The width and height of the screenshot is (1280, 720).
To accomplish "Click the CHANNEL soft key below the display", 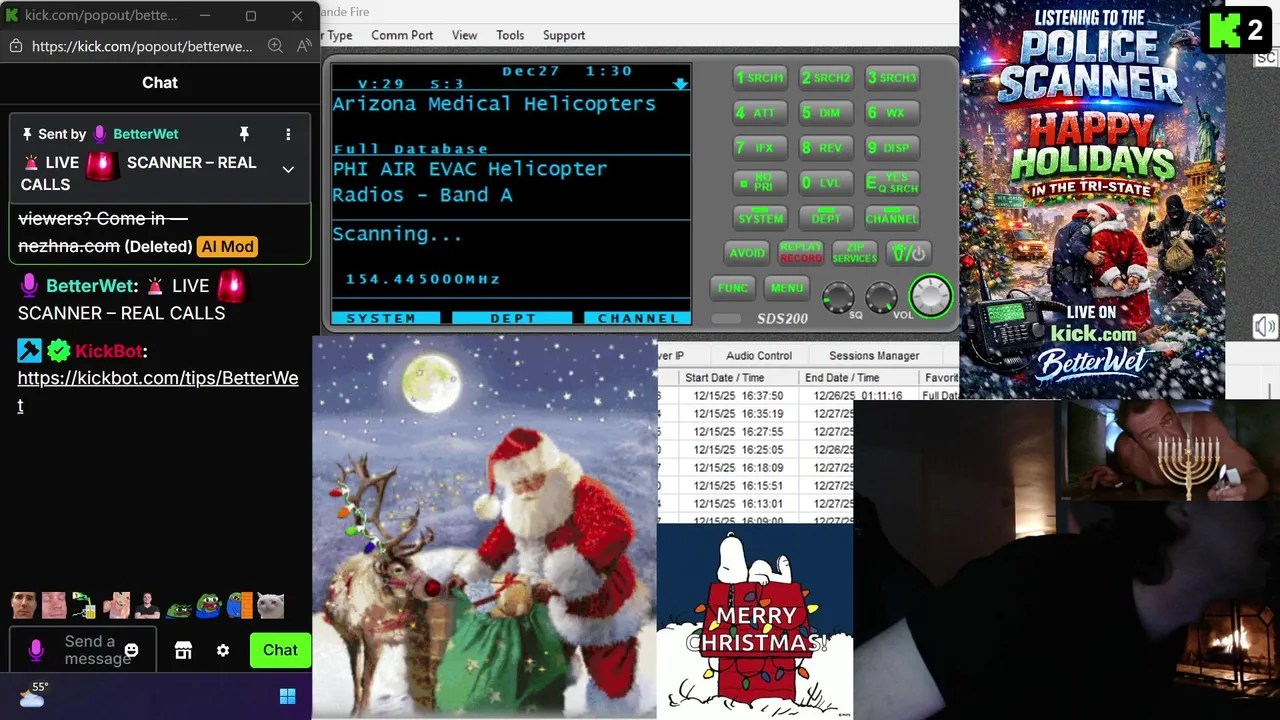I will [638, 318].
